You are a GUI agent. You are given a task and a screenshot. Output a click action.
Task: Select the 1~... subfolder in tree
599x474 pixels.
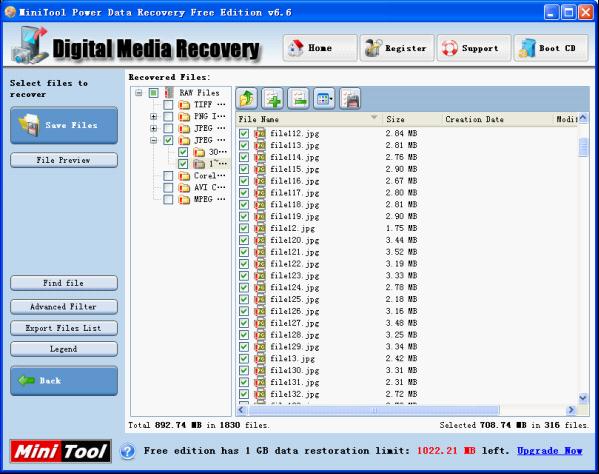[218, 164]
